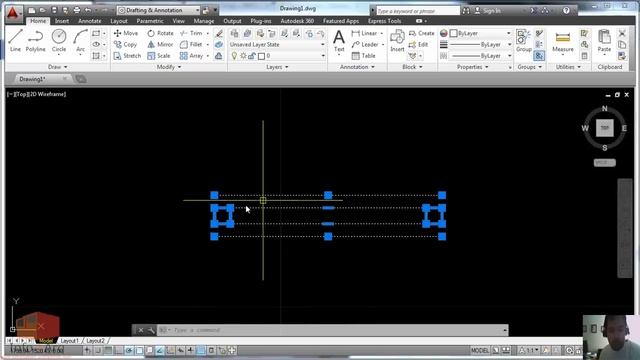Toggle the highlighted blue status bar button

(201, 350)
